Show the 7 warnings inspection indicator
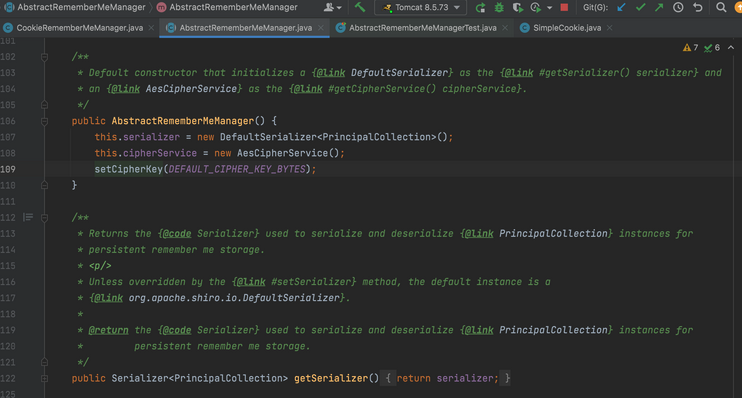The height and width of the screenshot is (398, 742). (690, 48)
